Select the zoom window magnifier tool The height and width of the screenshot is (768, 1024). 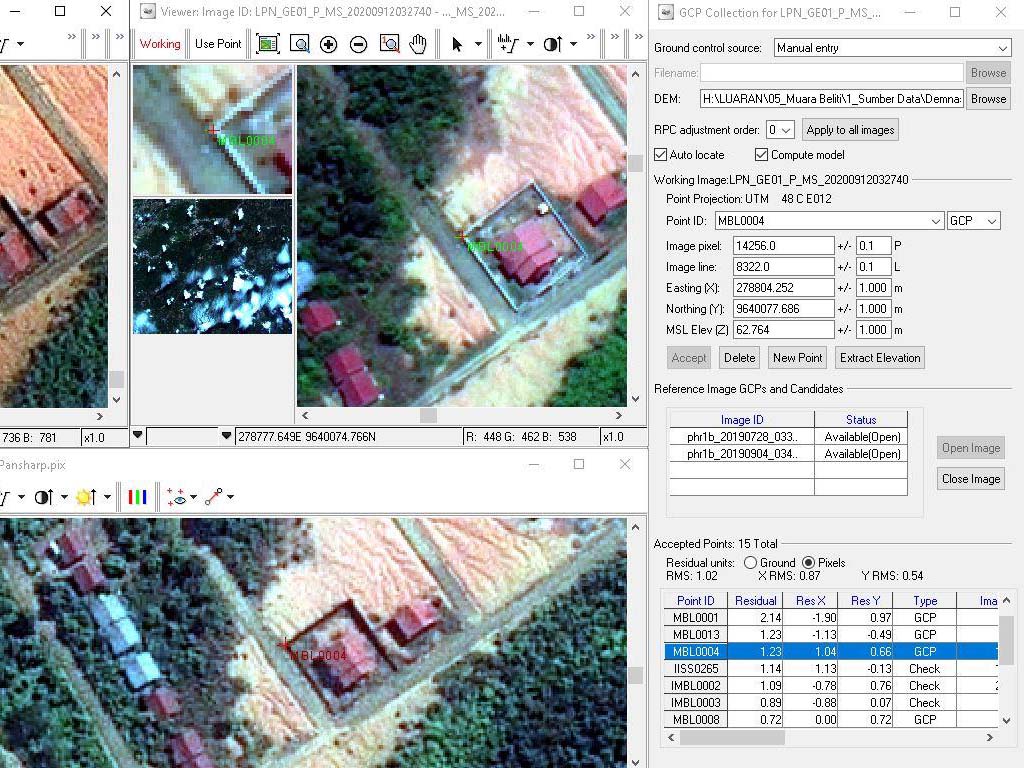tap(299, 44)
